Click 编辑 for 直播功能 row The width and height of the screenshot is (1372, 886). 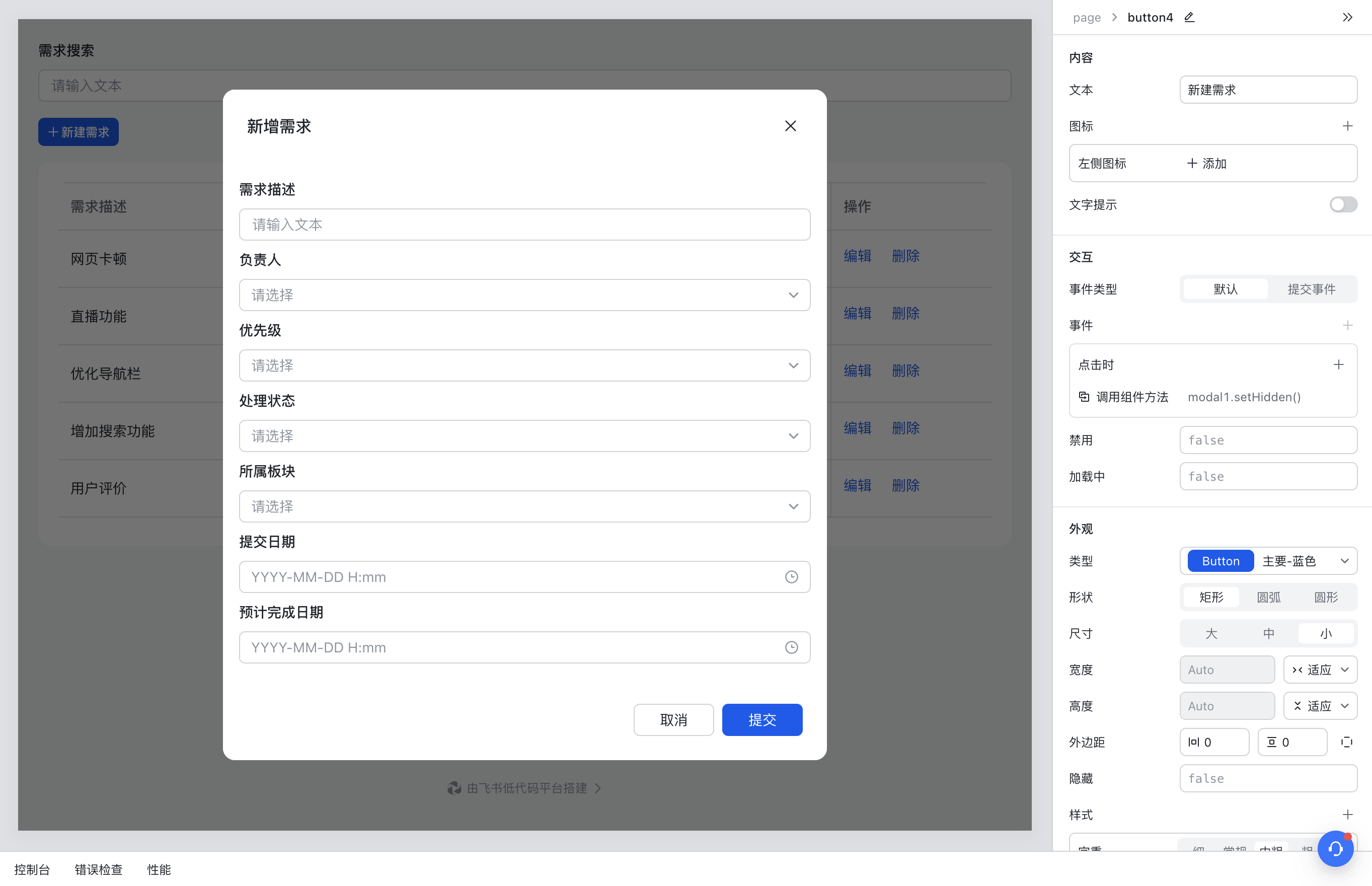pyautogui.click(x=857, y=313)
